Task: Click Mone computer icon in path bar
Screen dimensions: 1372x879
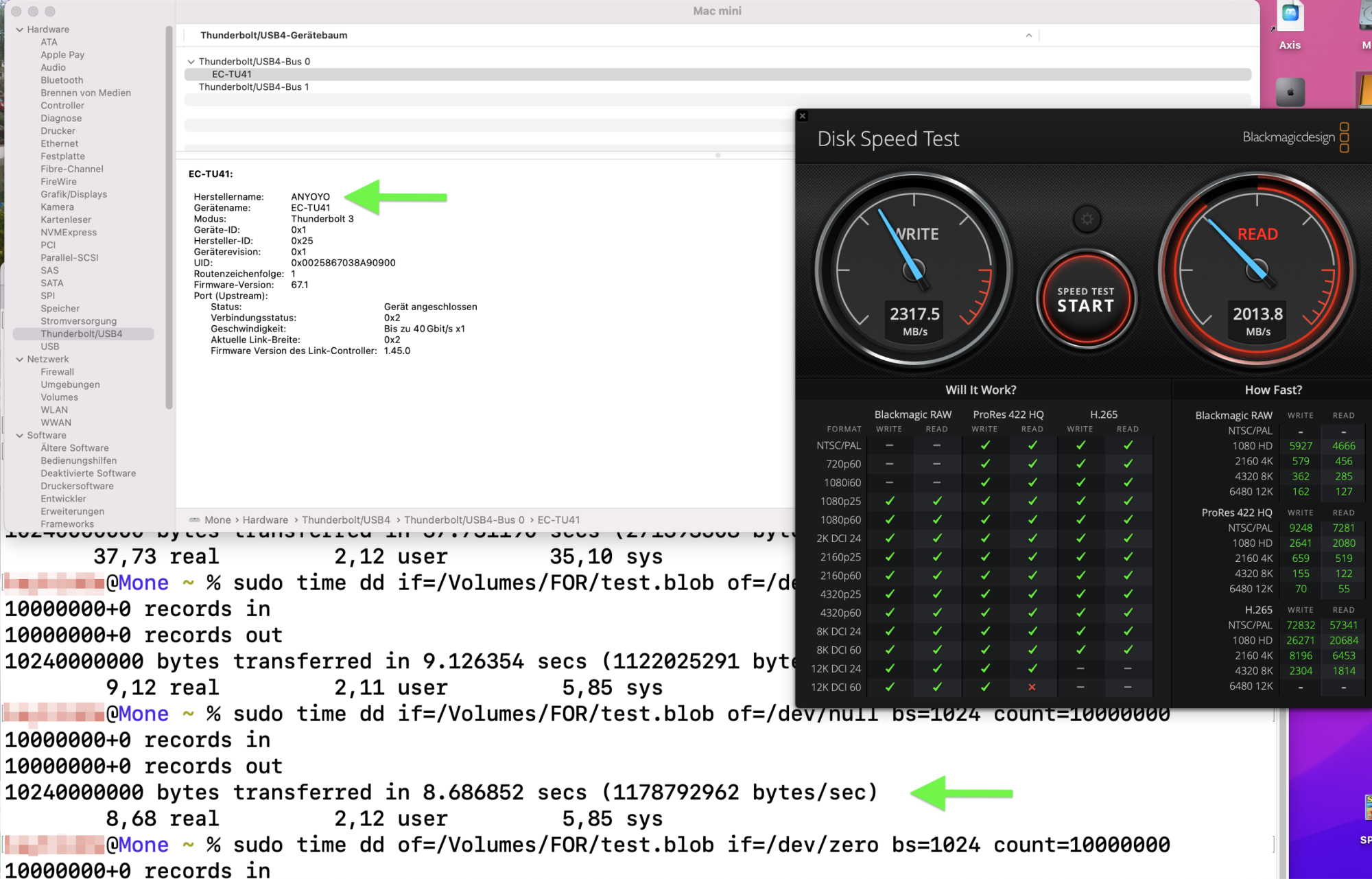Action: pos(195,520)
